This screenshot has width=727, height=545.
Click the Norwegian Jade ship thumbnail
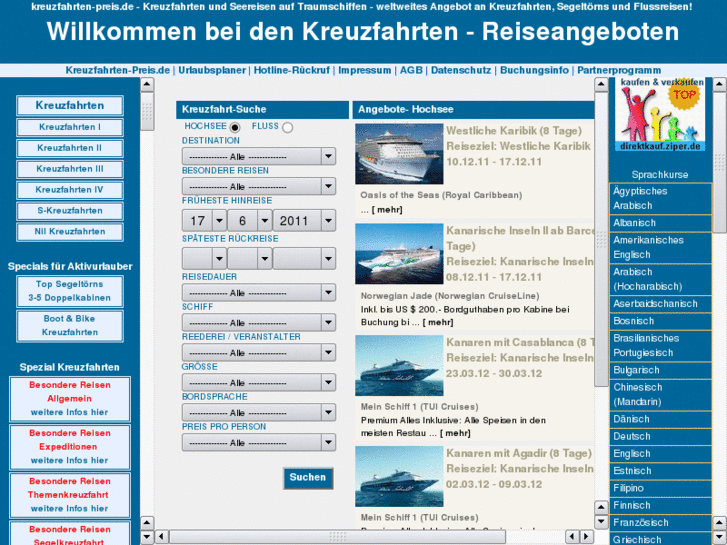(x=399, y=254)
